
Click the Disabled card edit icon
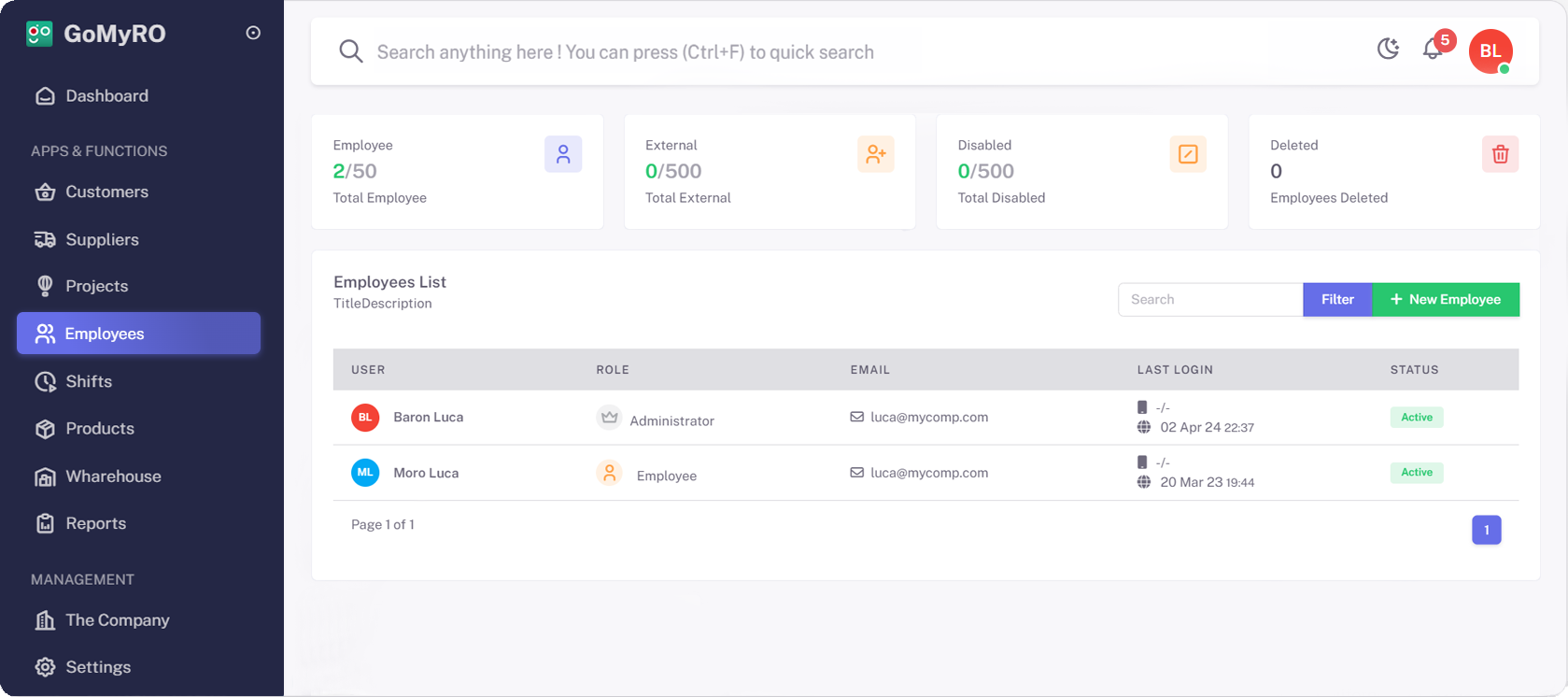click(x=1188, y=154)
